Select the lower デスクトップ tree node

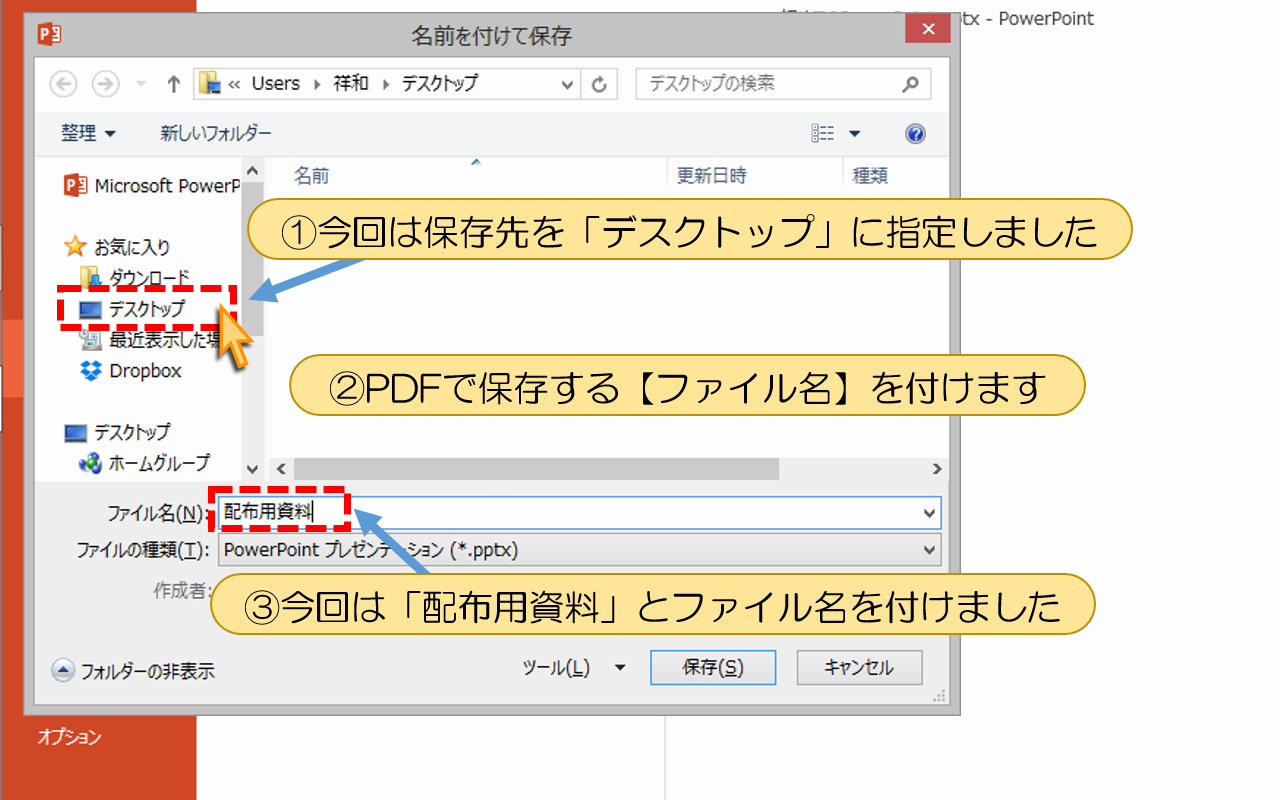click(118, 432)
